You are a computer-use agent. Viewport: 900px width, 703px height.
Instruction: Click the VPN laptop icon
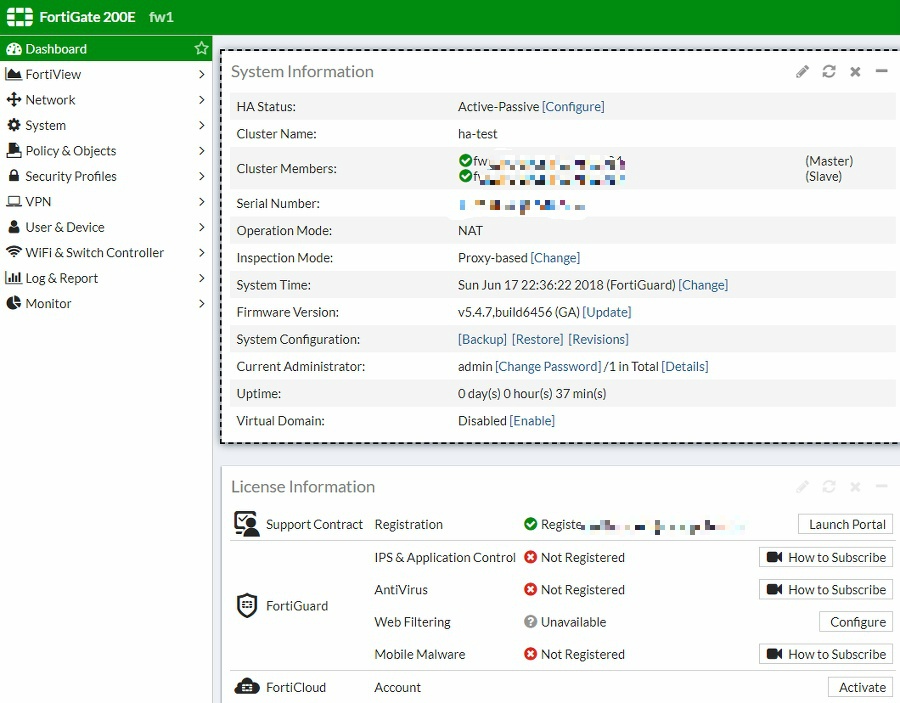[14, 201]
